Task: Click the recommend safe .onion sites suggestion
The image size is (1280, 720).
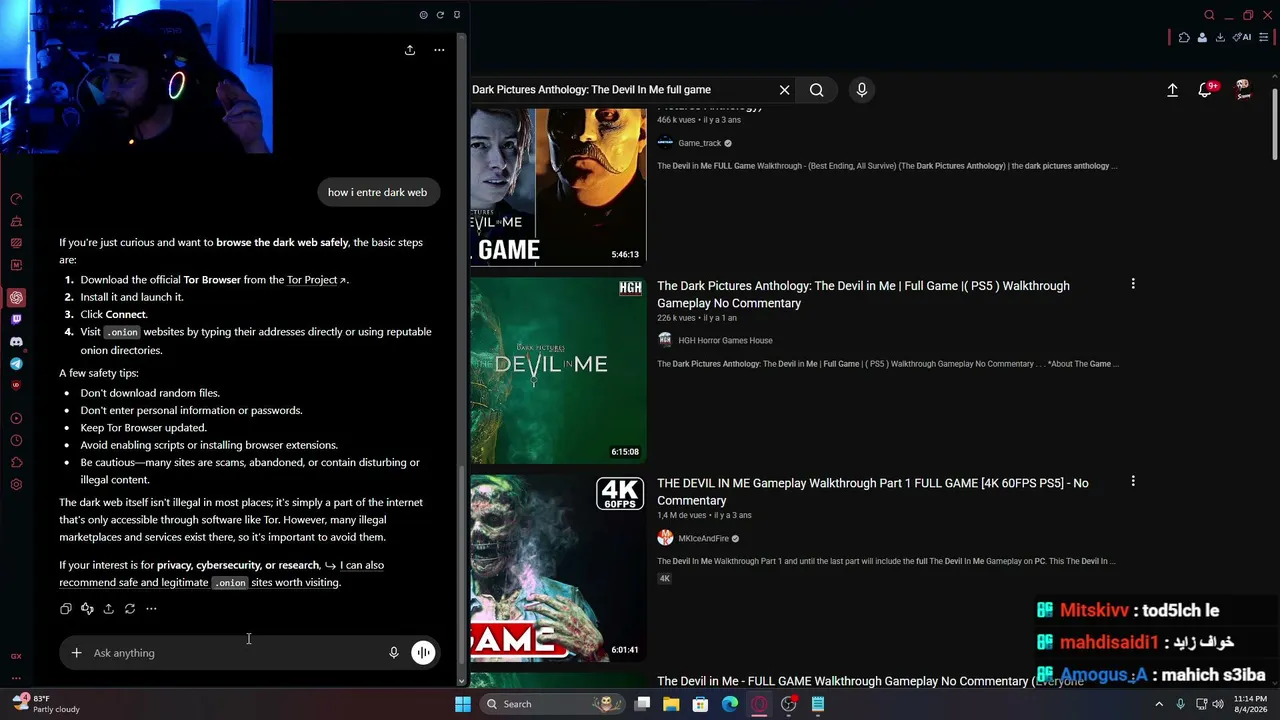Action: tap(221, 574)
